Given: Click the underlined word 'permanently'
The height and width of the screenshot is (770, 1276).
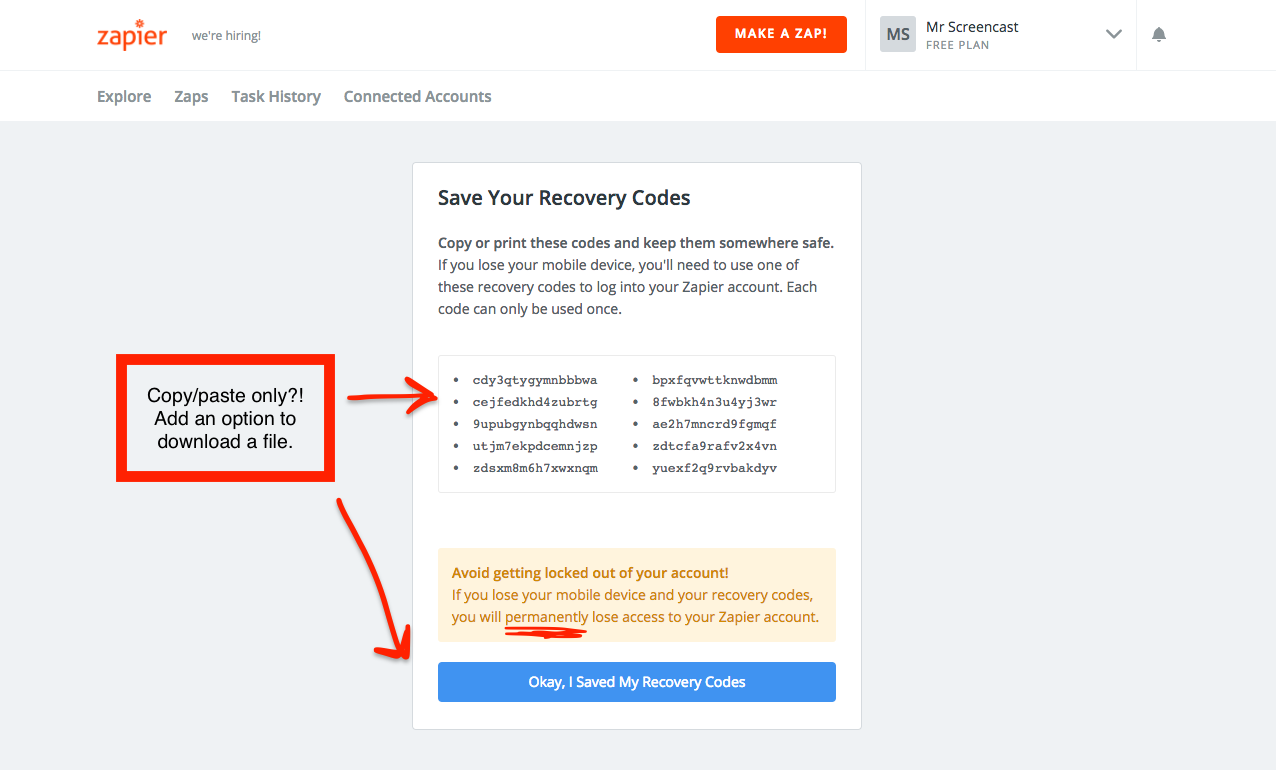Looking at the screenshot, I should click(546, 617).
